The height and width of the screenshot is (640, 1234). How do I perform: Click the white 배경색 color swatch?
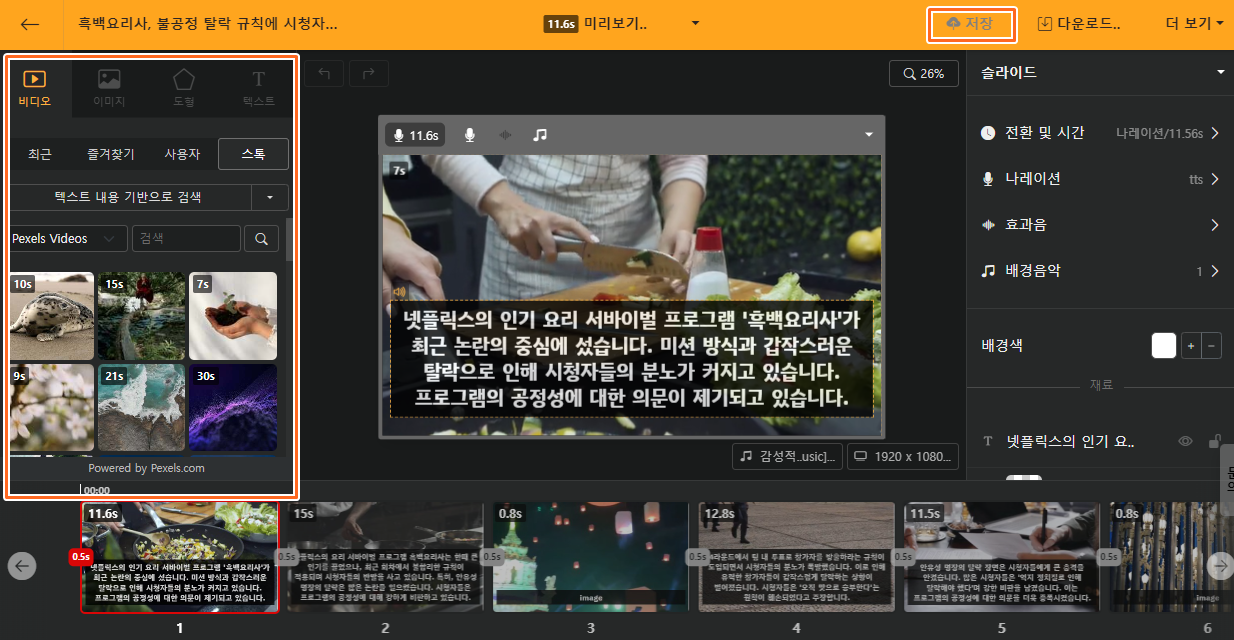tap(1164, 346)
